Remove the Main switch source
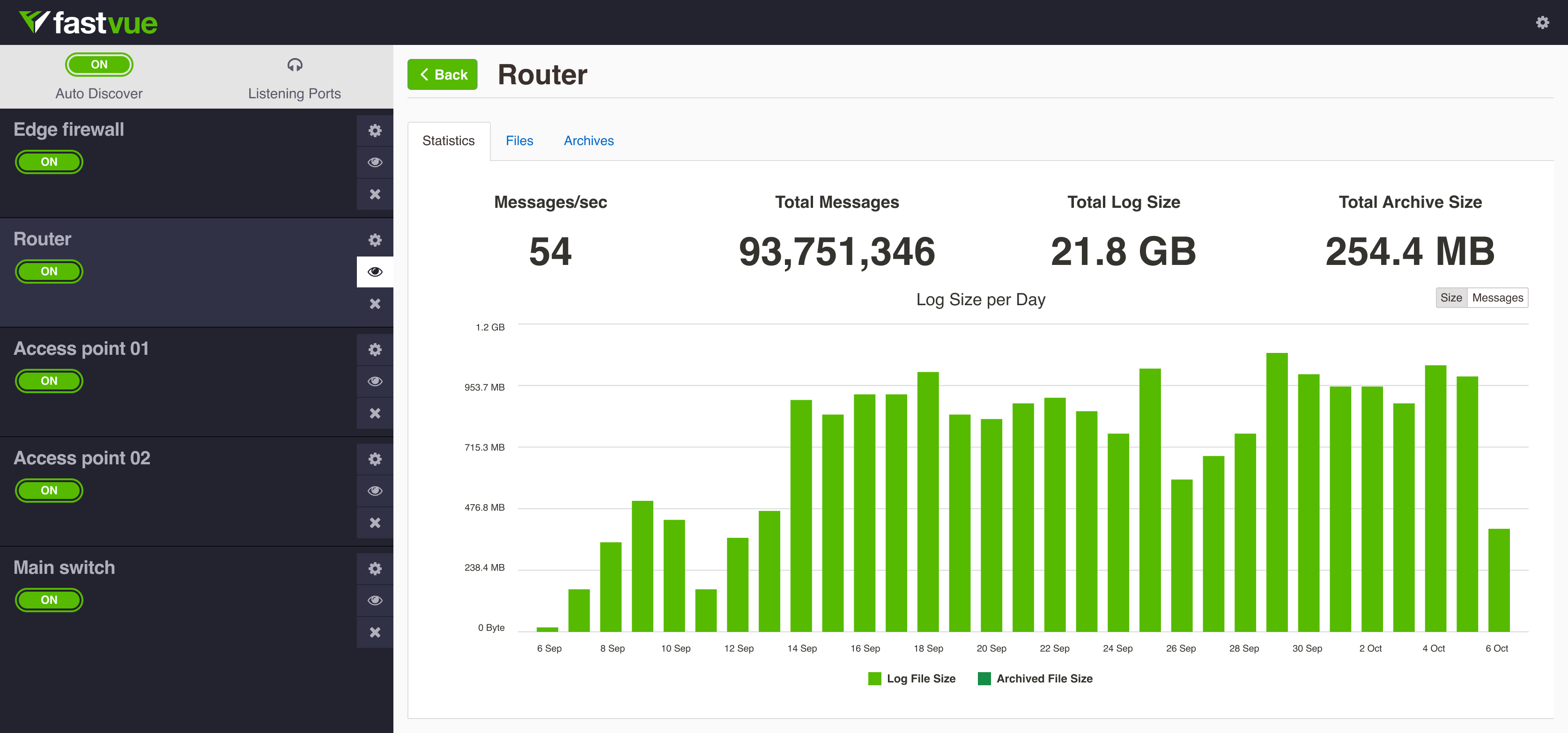The image size is (1568, 733). [x=375, y=632]
